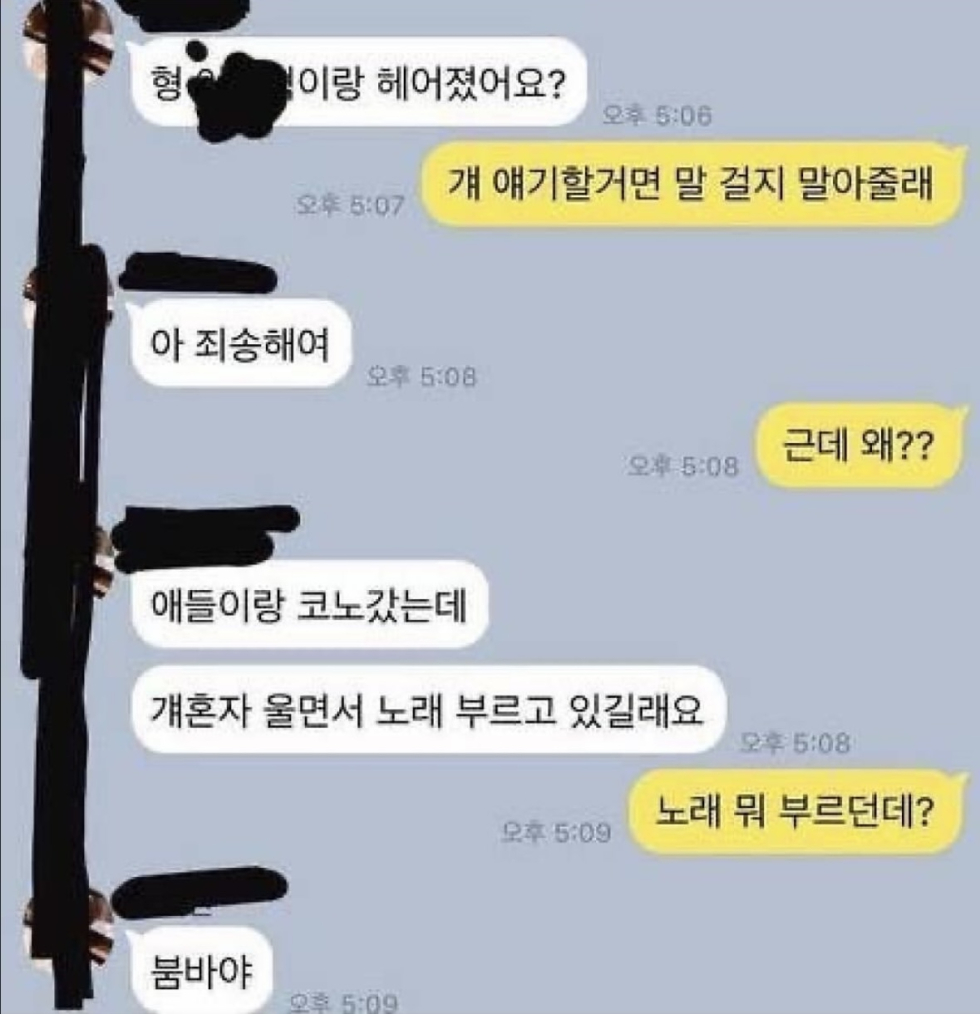Tap the '애들이랑 코노갔는데' message bubble

[309, 605]
